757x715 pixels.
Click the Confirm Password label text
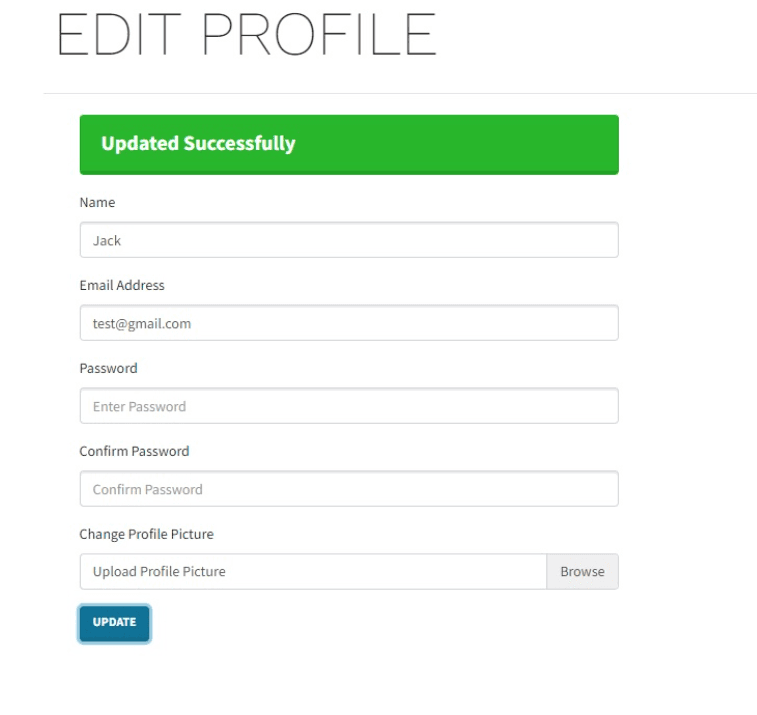(134, 451)
